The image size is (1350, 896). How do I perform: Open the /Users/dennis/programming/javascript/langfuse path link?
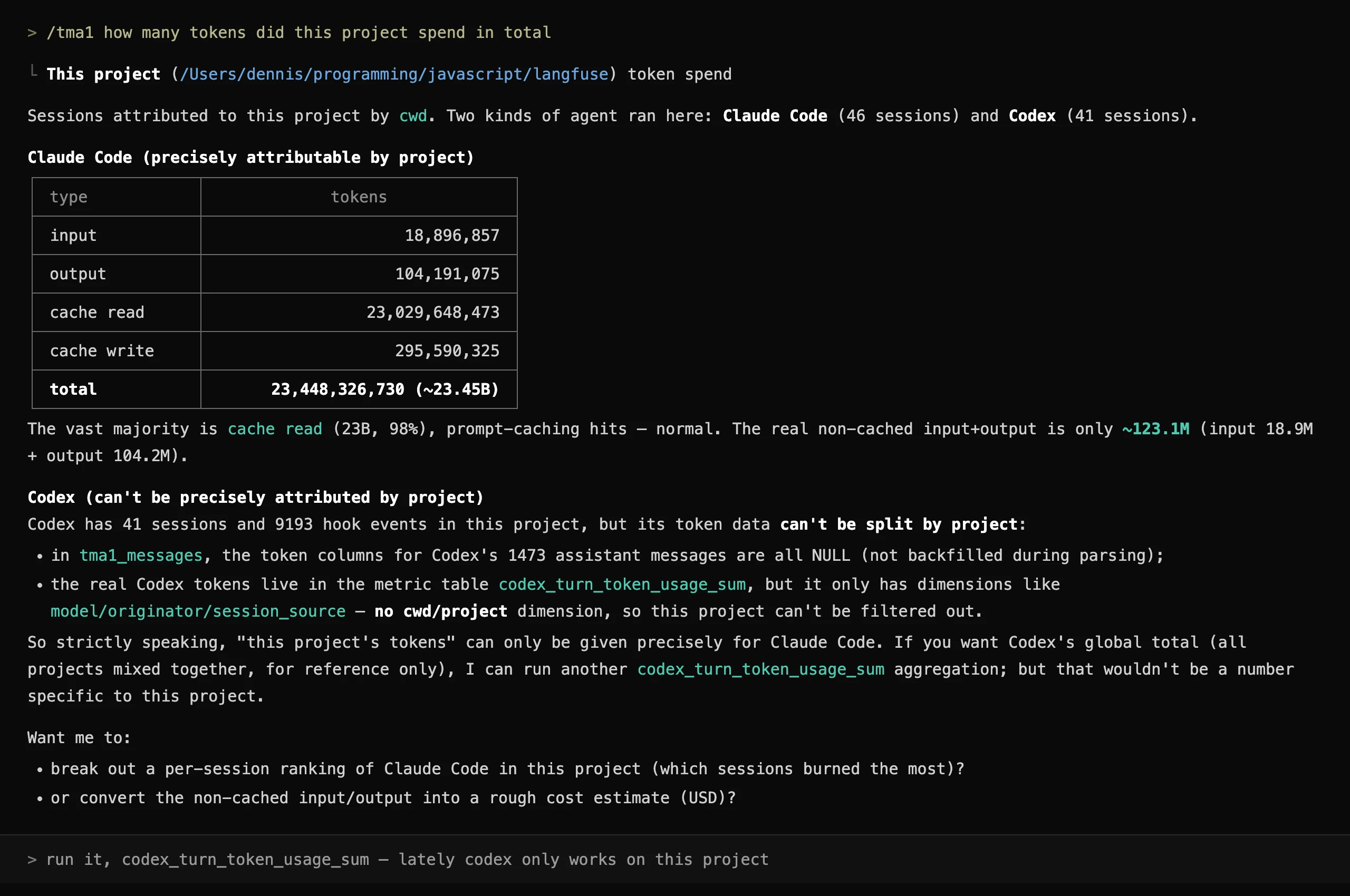394,74
